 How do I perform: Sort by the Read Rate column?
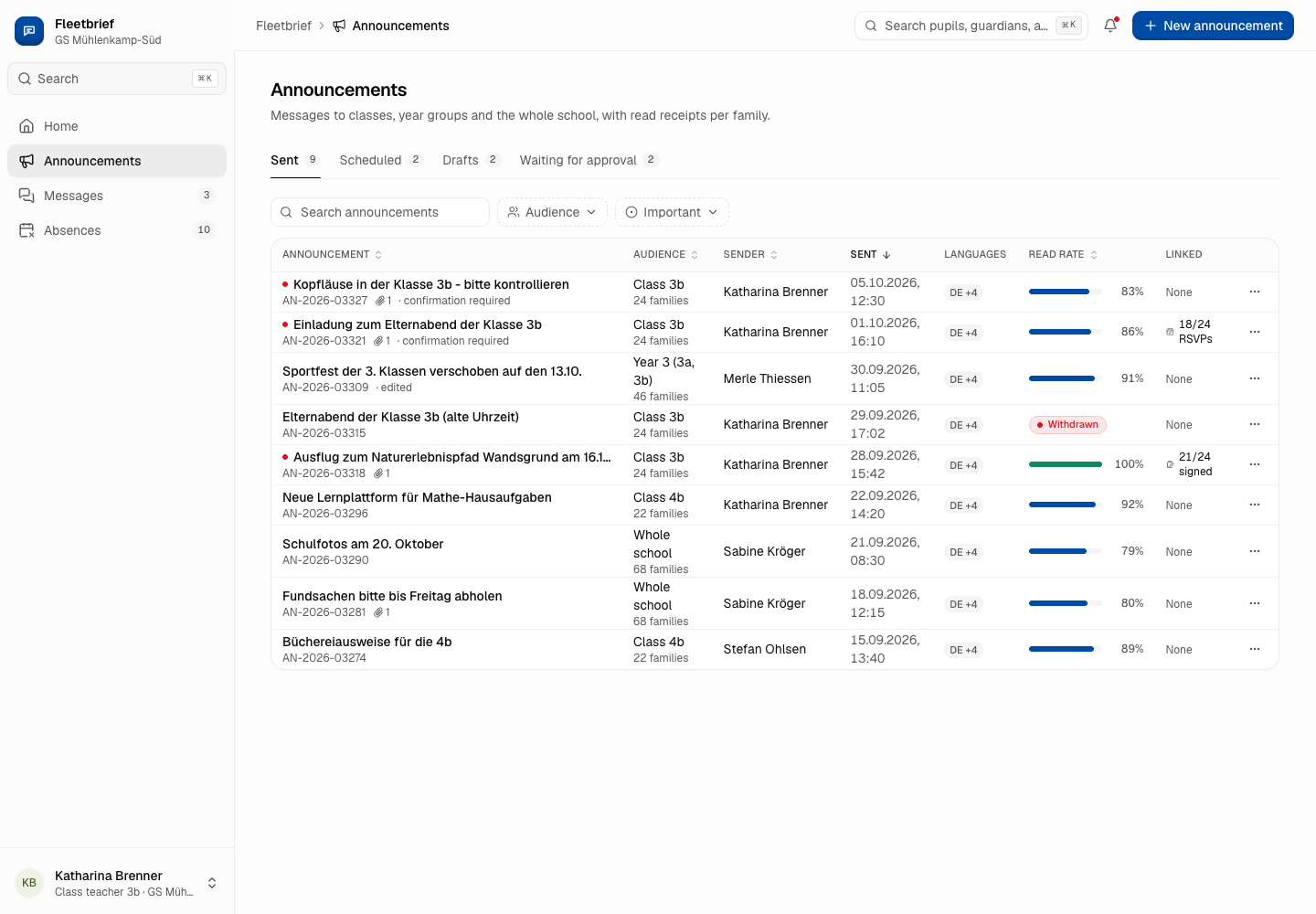pyautogui.click(x=1063, y=254)
